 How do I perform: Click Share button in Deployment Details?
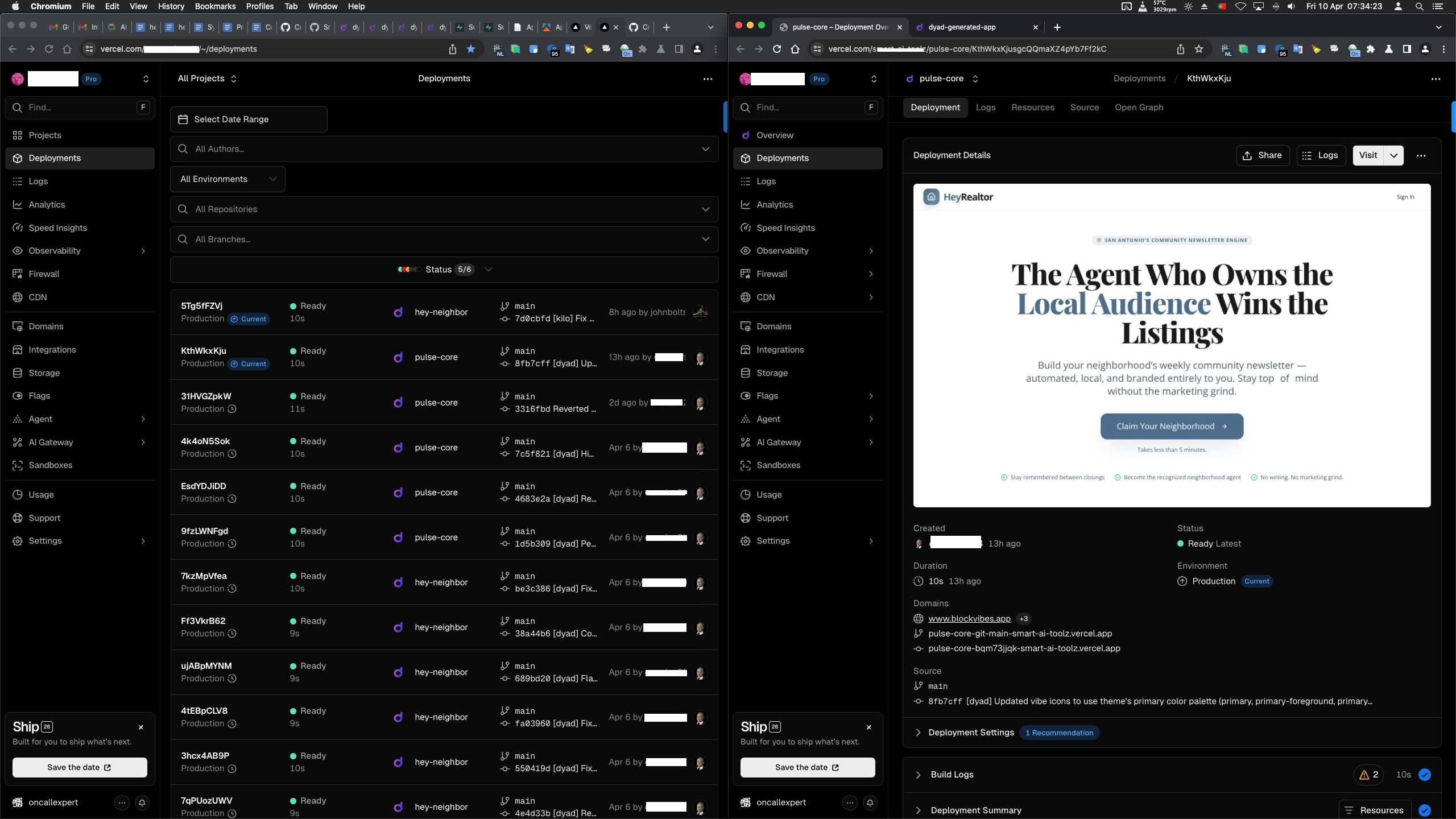[x=1262, y=156]
